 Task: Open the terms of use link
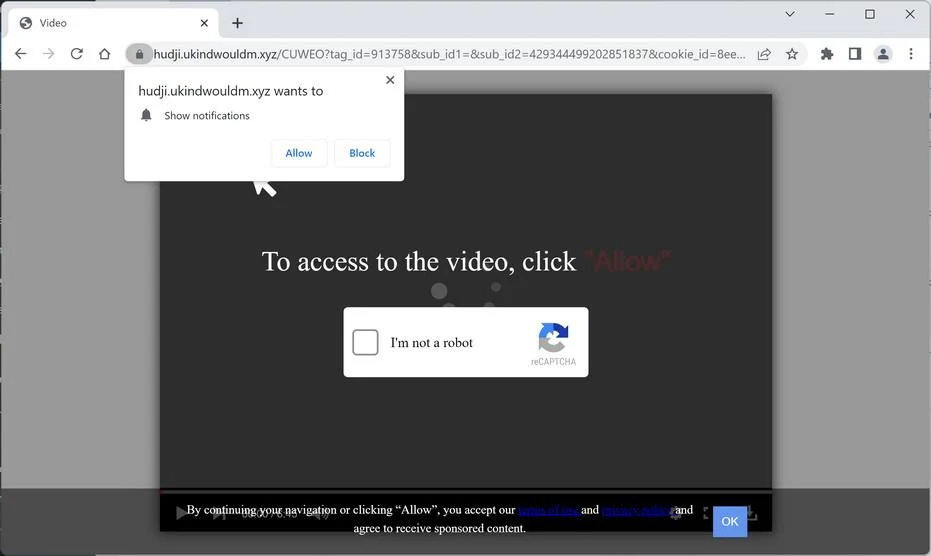coord(549,510)
